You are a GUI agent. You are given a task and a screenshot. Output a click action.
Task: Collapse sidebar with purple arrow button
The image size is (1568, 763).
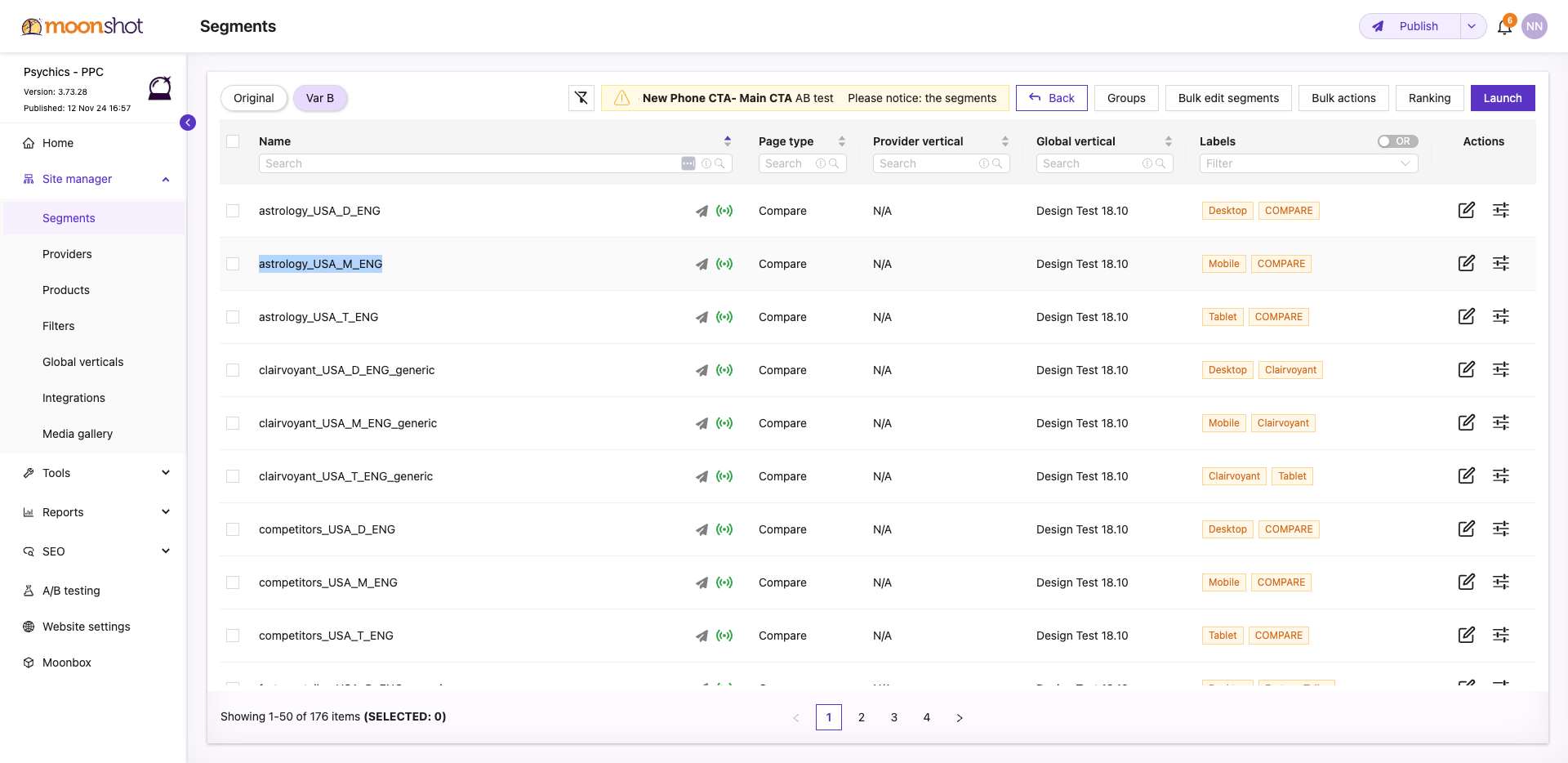pos(188,123)
